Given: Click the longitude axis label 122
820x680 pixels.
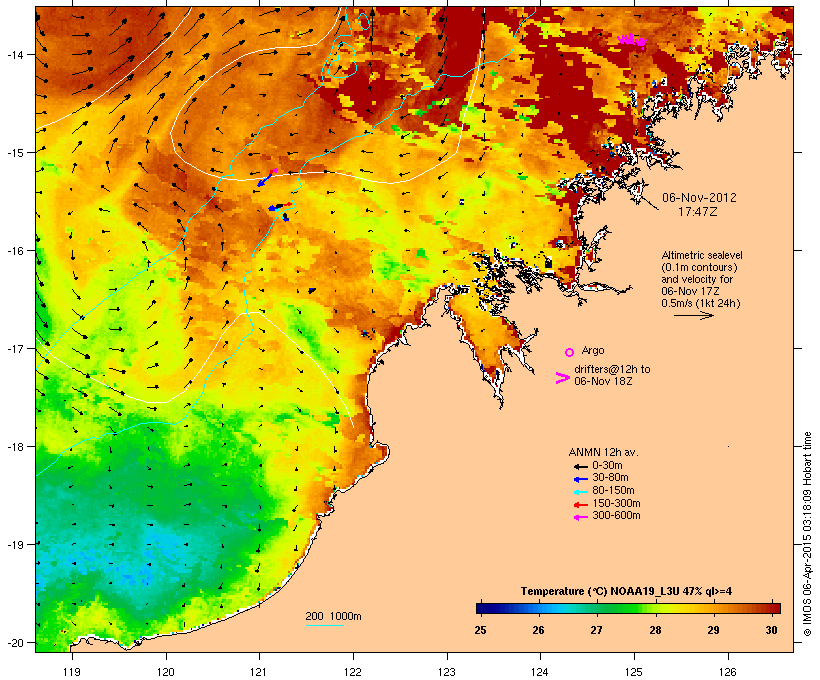Looking at the screenshot, I should 353,672.
